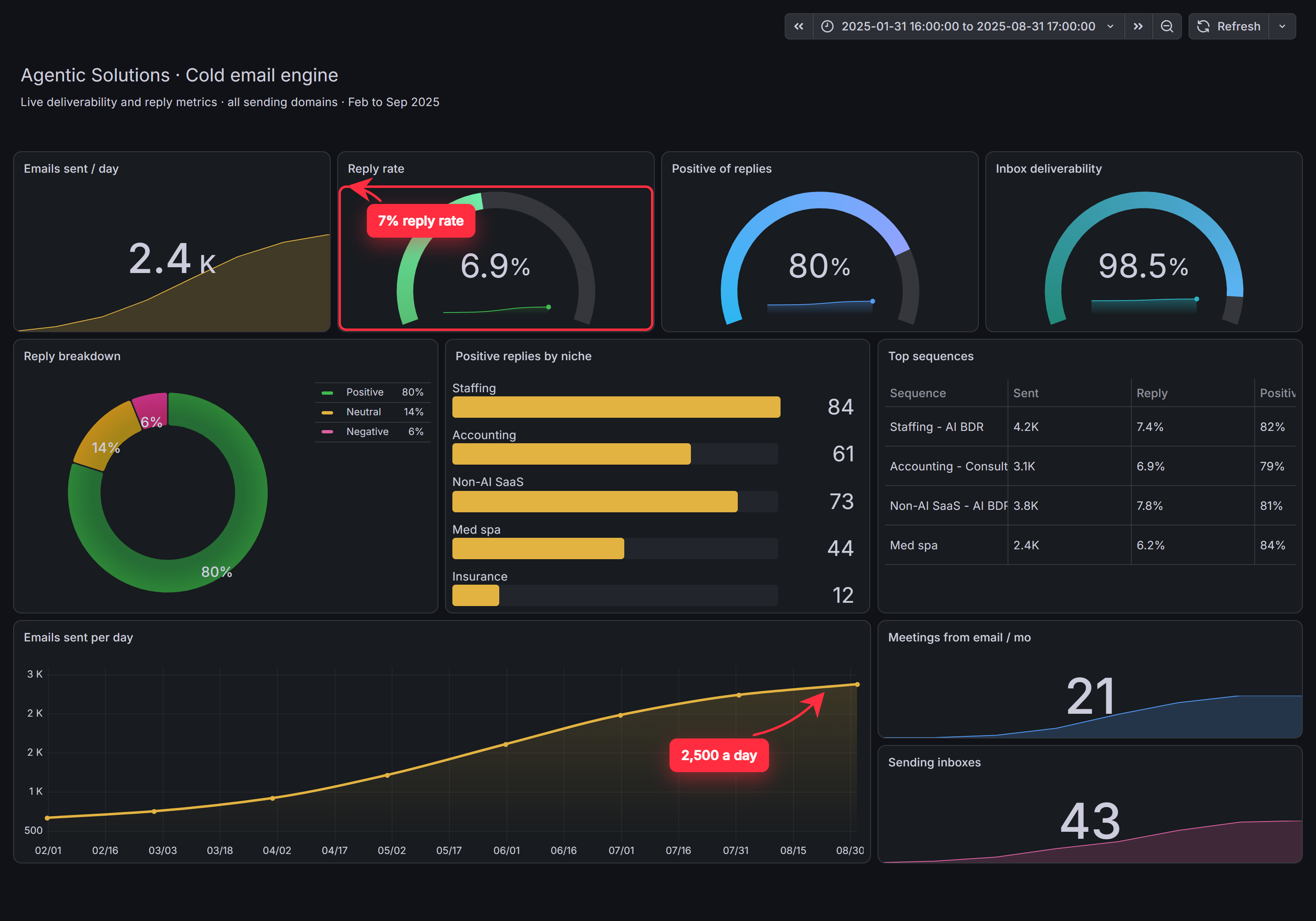Open the Top sequences panel title

931,356
